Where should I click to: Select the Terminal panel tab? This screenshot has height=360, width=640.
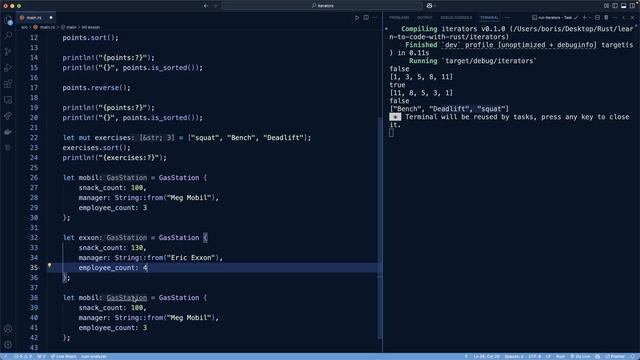pyautogui.click(x=489, y=18)
